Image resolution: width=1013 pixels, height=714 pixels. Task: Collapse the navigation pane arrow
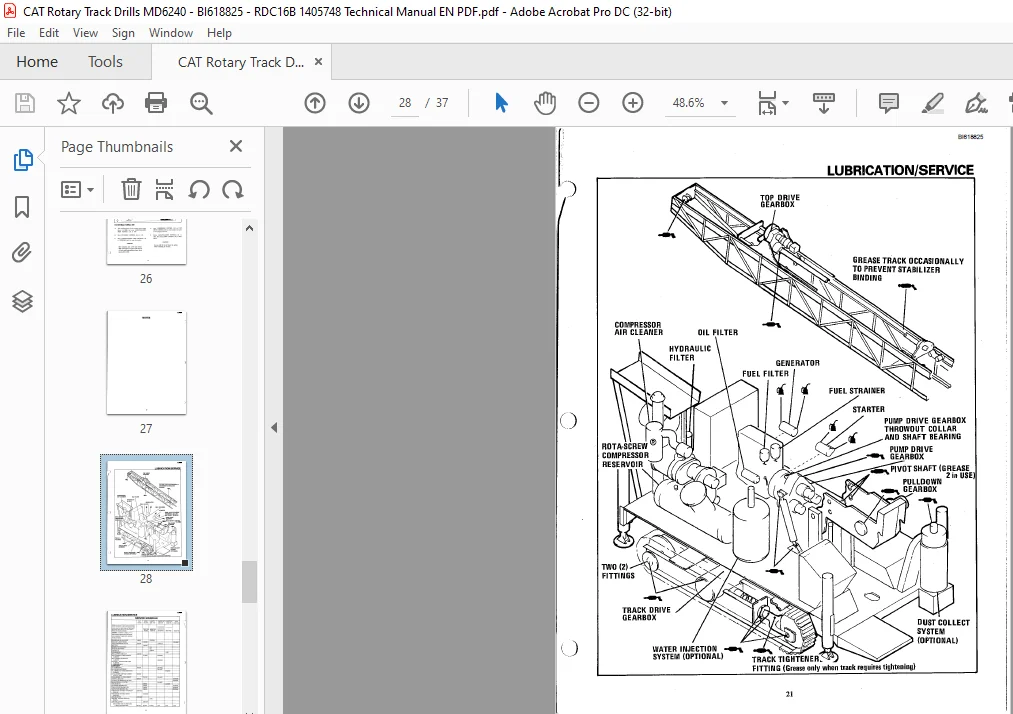tap(274, 427)
